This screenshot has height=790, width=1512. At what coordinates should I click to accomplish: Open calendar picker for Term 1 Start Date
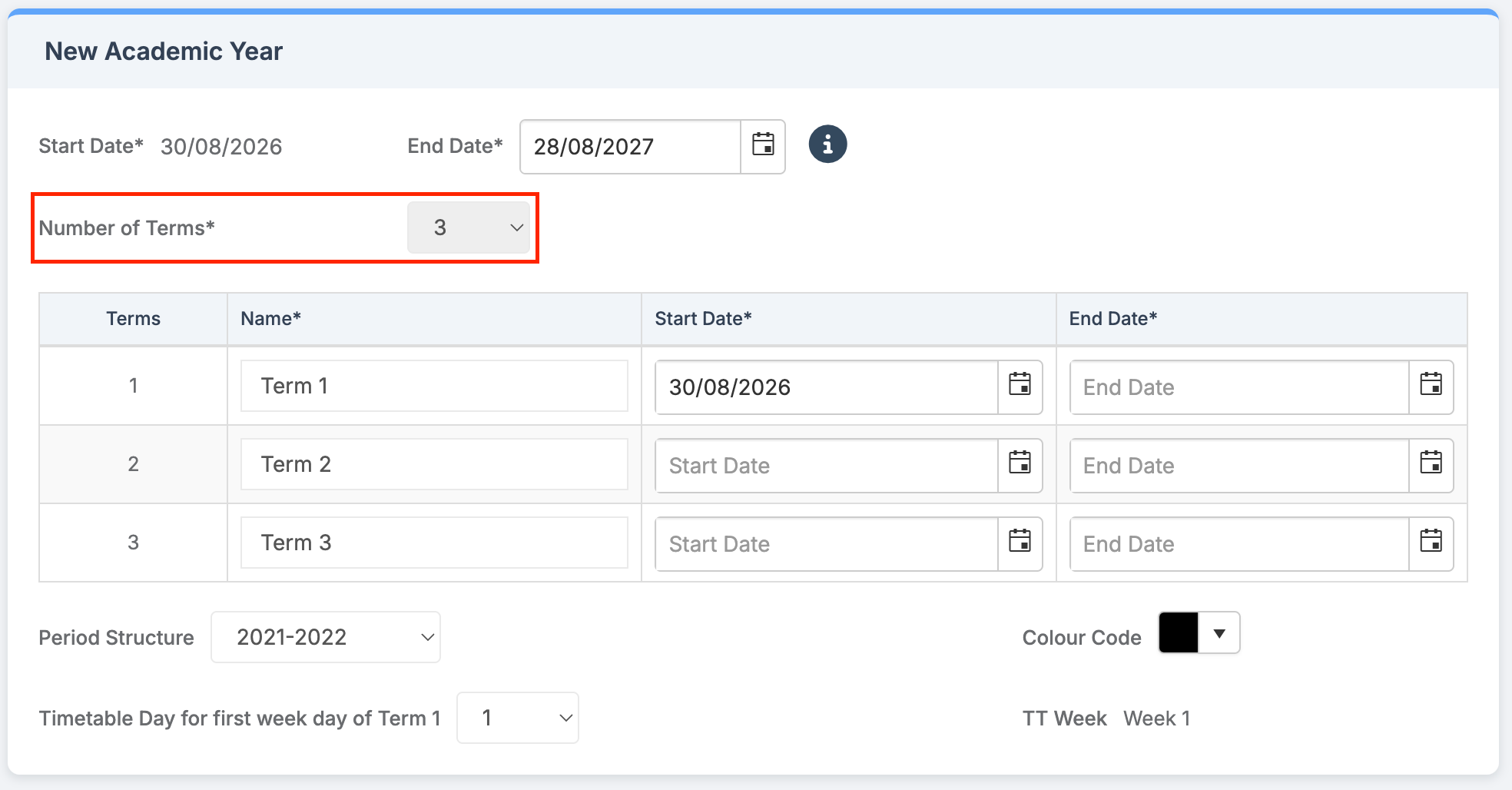pos(1020,387)
